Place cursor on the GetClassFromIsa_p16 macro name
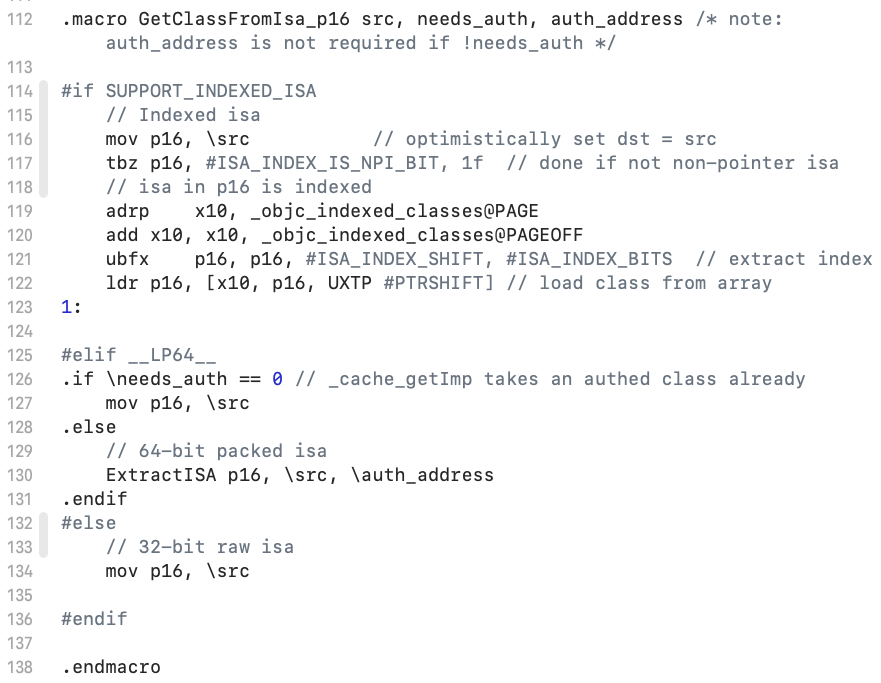The image size is (881, 683). pyautogui.click(x=244, y=19)
